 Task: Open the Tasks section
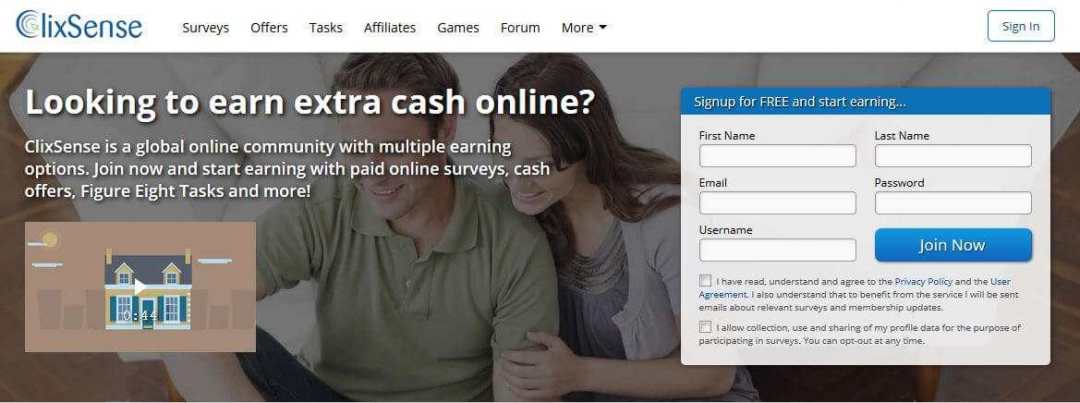tap(326, 28)
